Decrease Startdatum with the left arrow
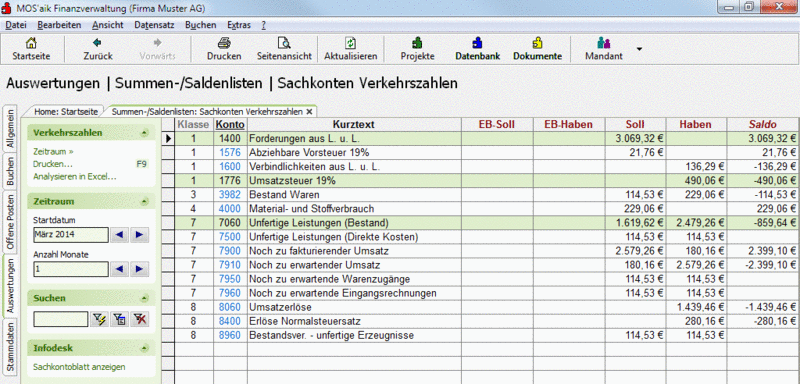This screenshot has width=800, height=384. tap(119, 235)
